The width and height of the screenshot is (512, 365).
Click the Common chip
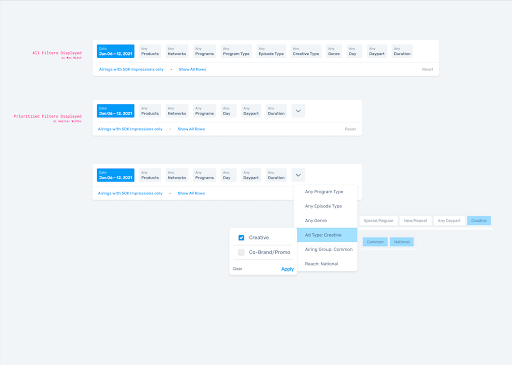[x=375, y=242]
